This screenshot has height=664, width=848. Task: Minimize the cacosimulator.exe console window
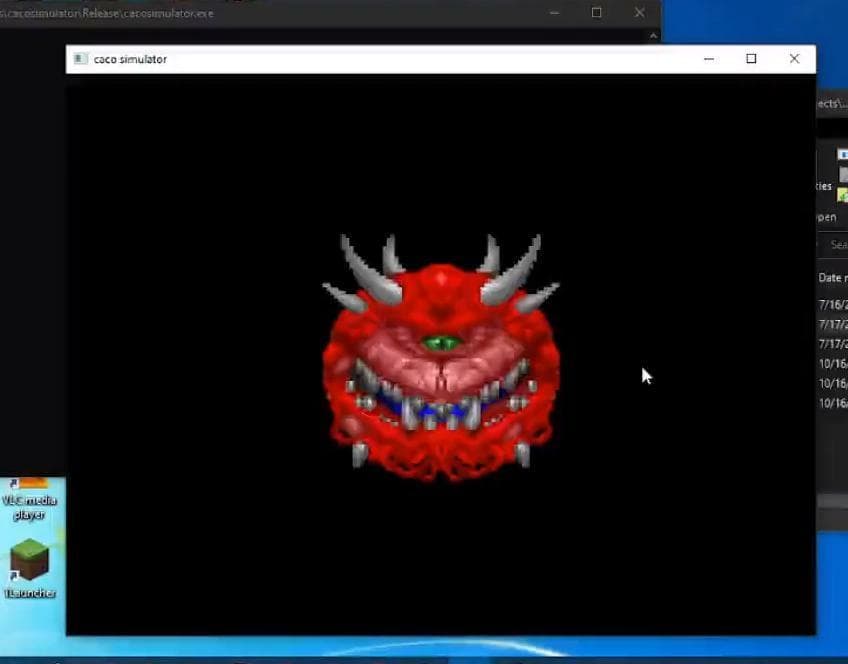click(x=554, y=12)
